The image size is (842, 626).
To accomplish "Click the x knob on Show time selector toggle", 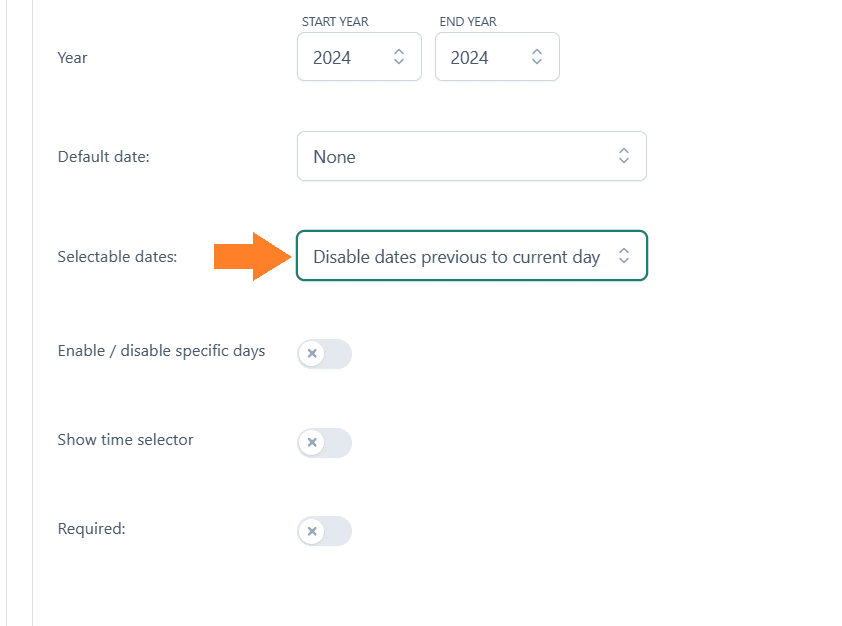I will (x=312, y=442).
